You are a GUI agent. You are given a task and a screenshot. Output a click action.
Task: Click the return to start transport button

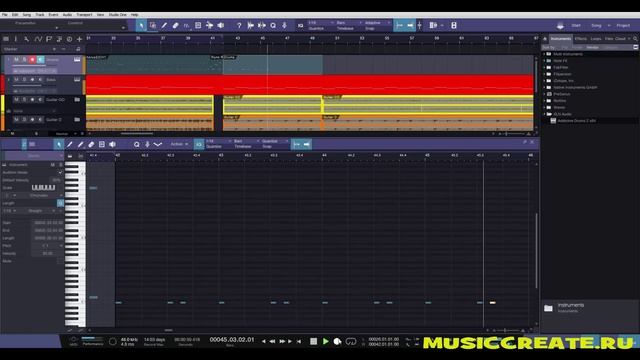pyautogui.click(x=299, y=341)
